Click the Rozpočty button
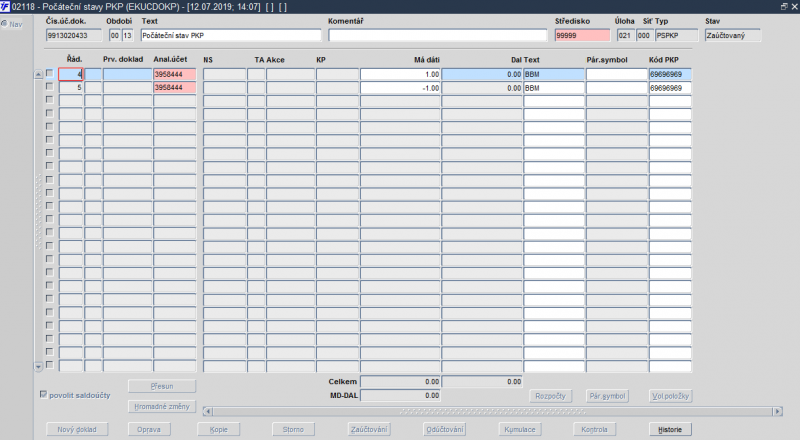 pos(550,396)
